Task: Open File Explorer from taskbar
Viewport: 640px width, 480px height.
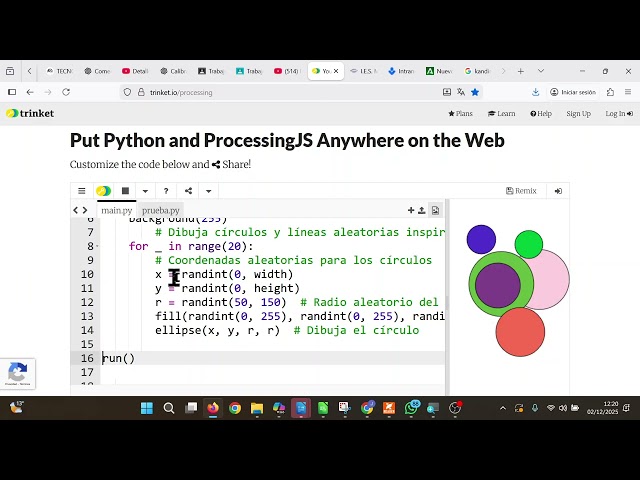Action: pos(257,408)
